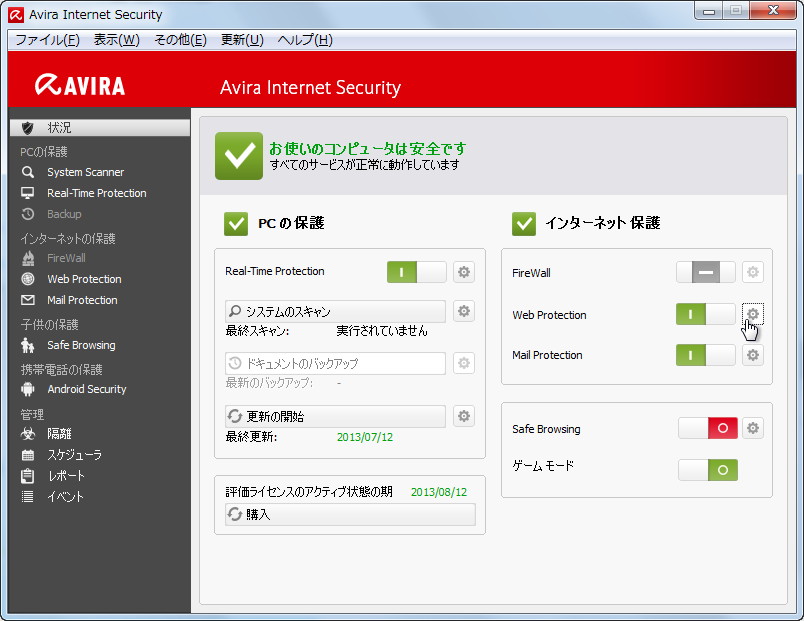This screenshot has width=804, height=621.
Task: Click the last update date 2013/07/12 link
Action: tap(366, 438)
